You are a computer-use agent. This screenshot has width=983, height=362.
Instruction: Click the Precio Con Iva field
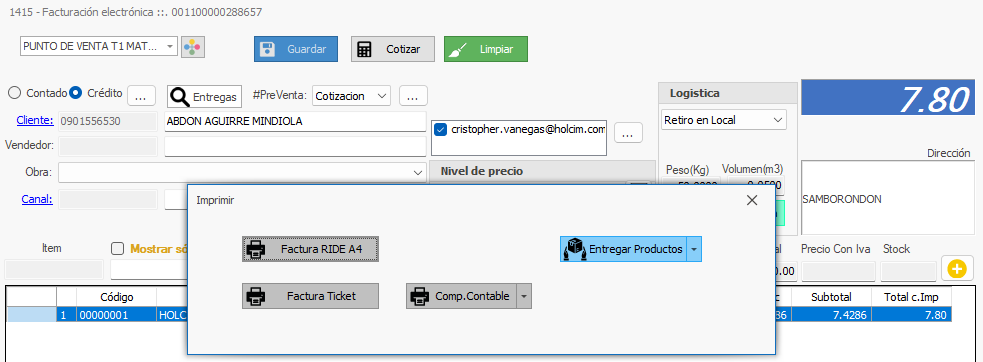coord(839,271)
